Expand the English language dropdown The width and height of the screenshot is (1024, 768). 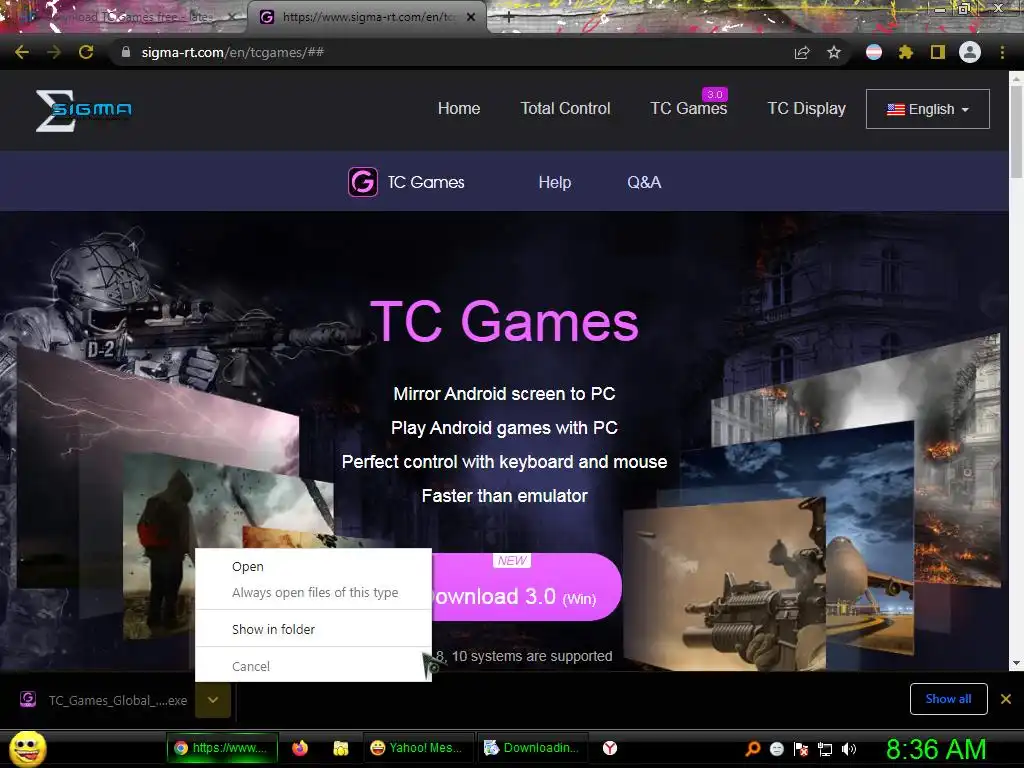coord(927,109)
